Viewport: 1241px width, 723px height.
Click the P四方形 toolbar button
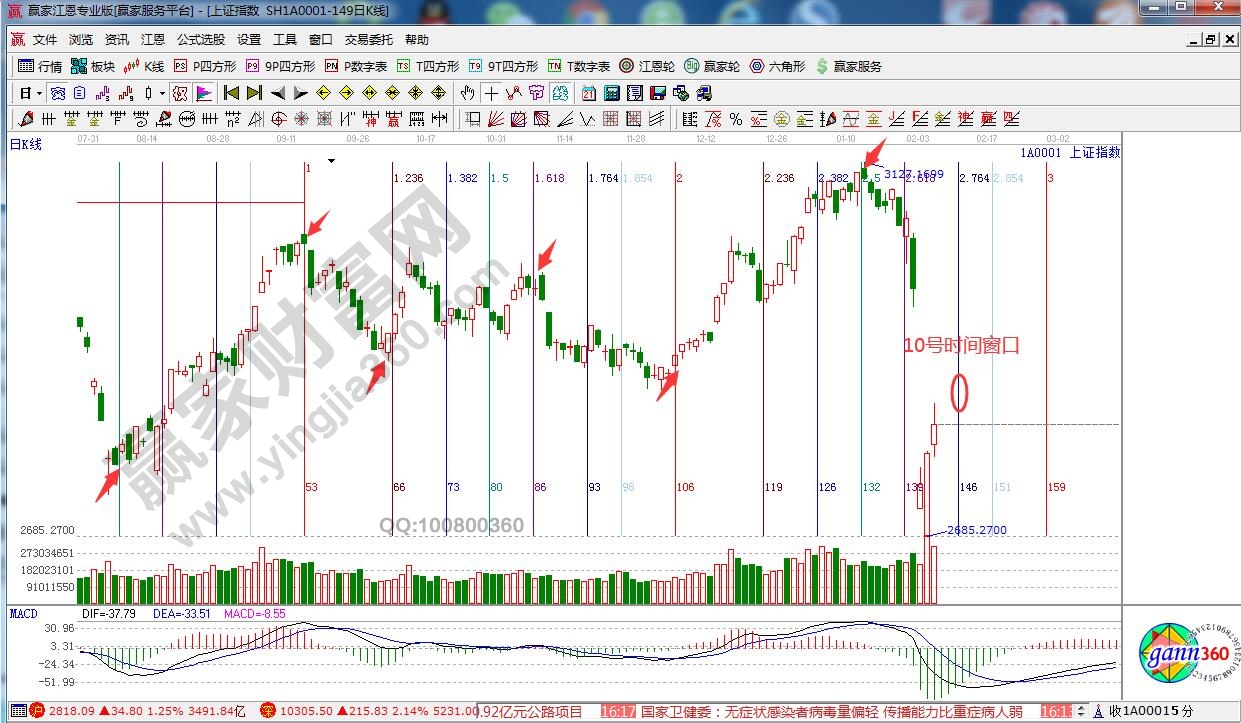[205, 67]
